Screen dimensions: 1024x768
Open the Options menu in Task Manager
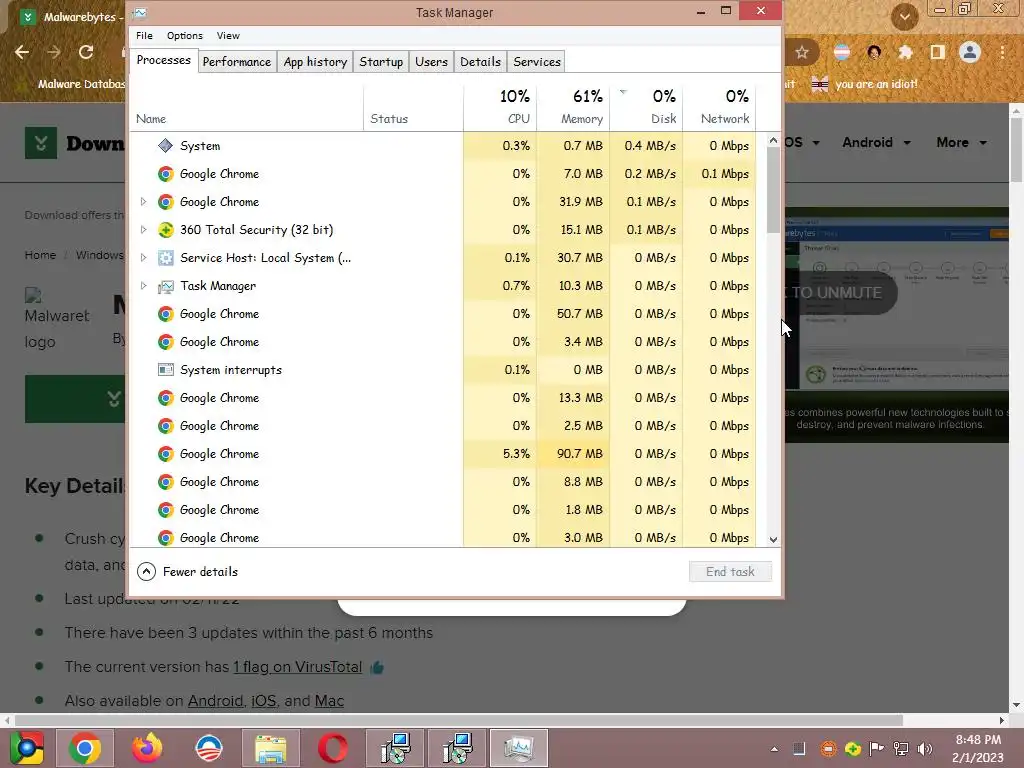point(185,35)
